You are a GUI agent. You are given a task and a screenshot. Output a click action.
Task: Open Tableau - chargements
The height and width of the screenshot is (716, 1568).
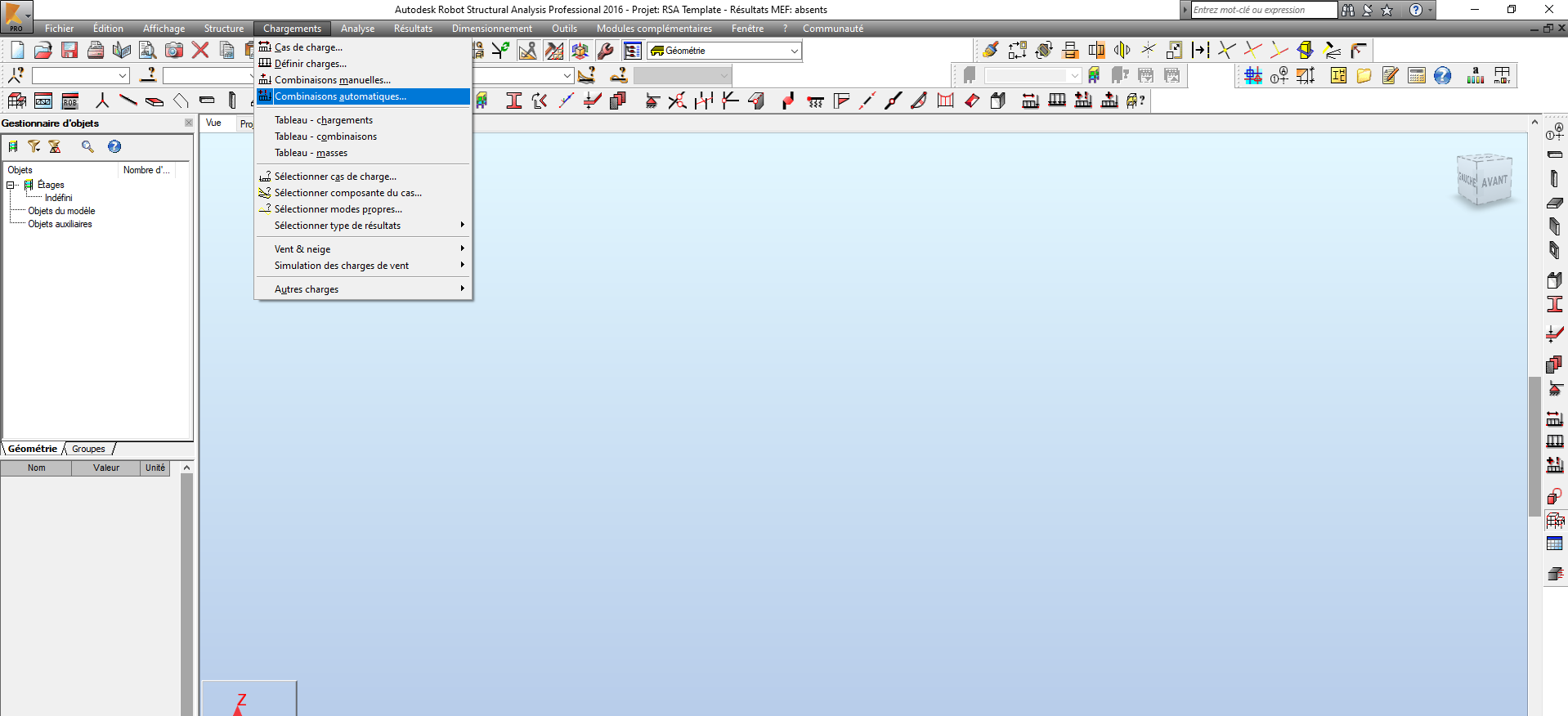[x=364, y=120]
